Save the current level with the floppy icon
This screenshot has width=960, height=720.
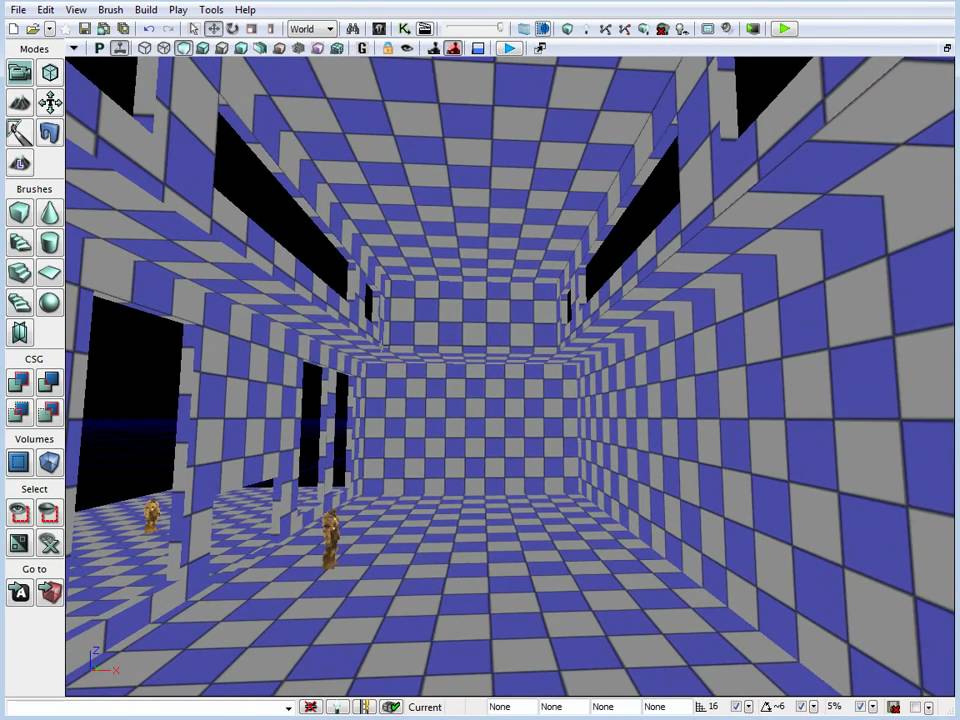point(85,29)
